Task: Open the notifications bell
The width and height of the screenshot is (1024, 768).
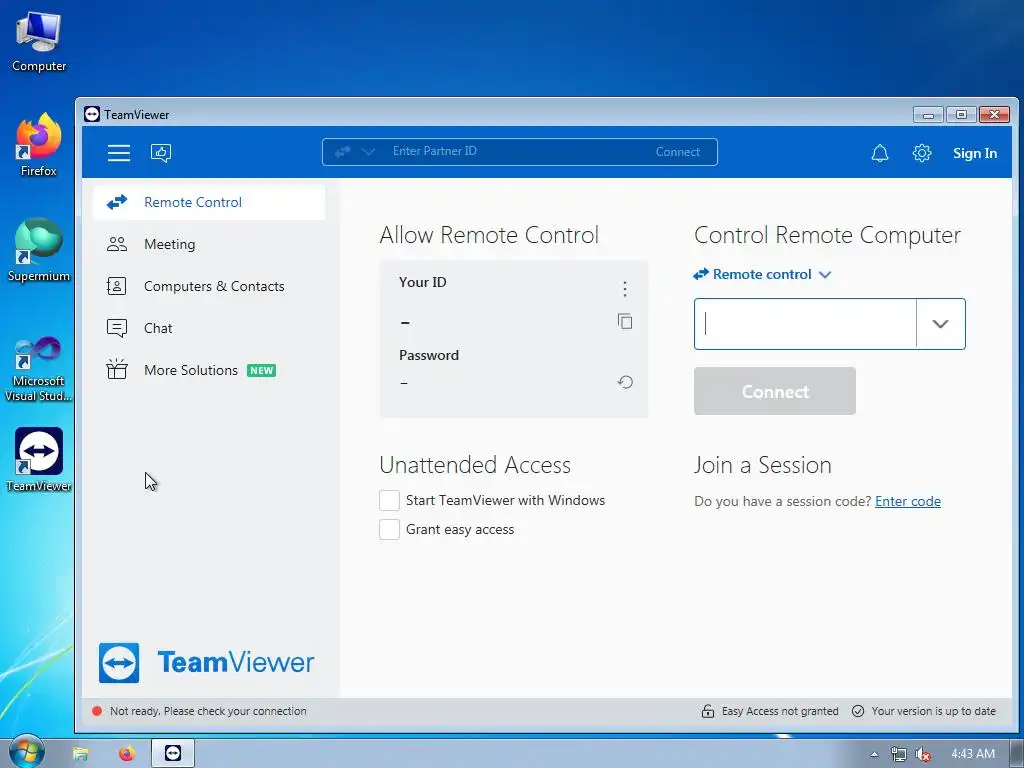Action: pyautogui.click(x=880, y=153)
